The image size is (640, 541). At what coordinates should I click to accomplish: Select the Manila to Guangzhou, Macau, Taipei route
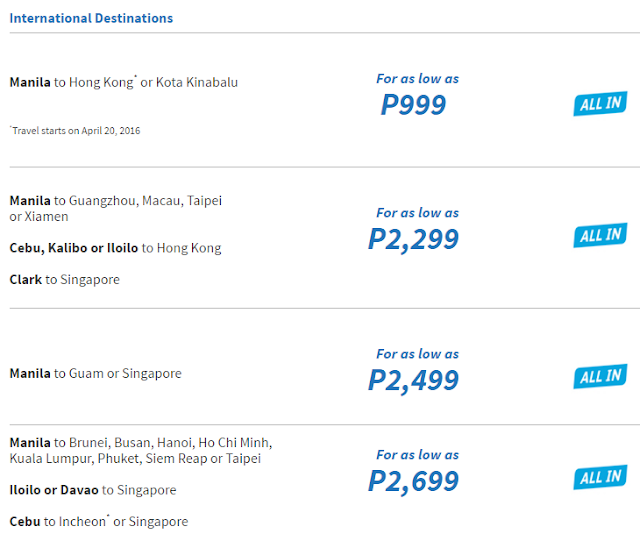115,208
